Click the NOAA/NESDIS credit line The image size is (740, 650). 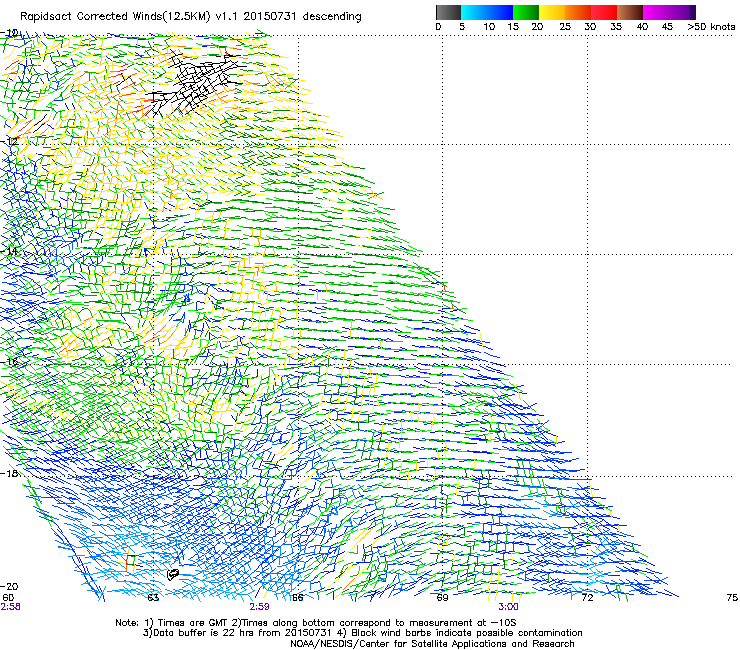click(x=432, y=644)
